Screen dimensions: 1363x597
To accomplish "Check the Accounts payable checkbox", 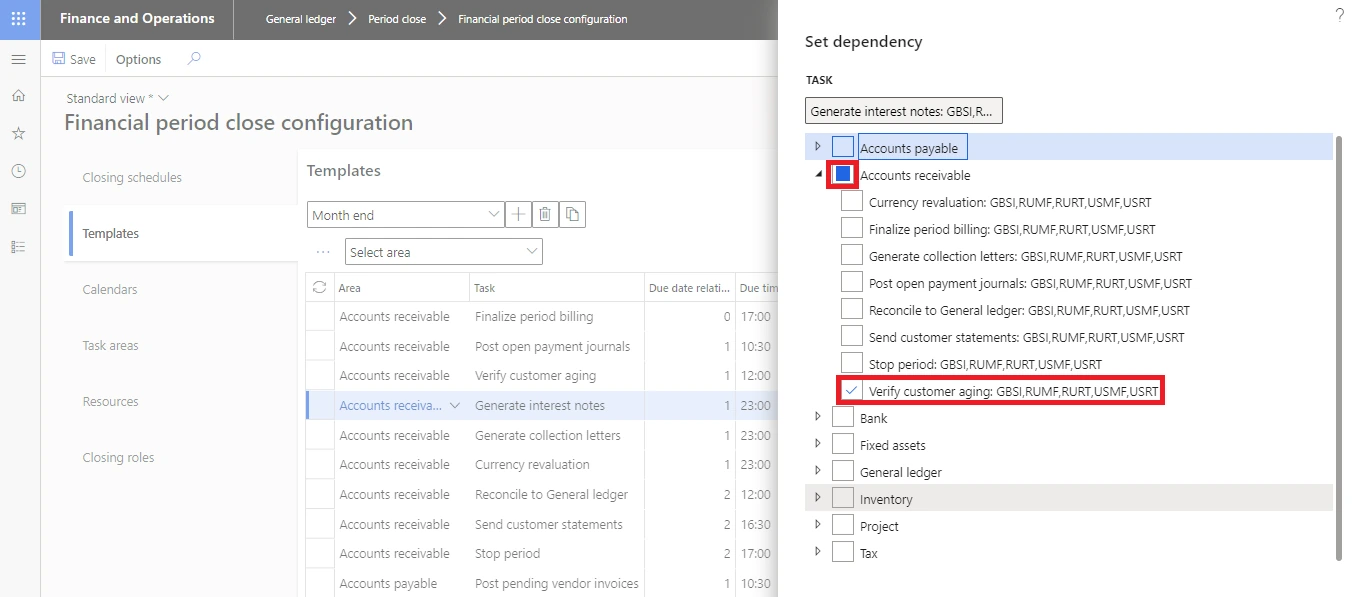I will click(843, 147).
